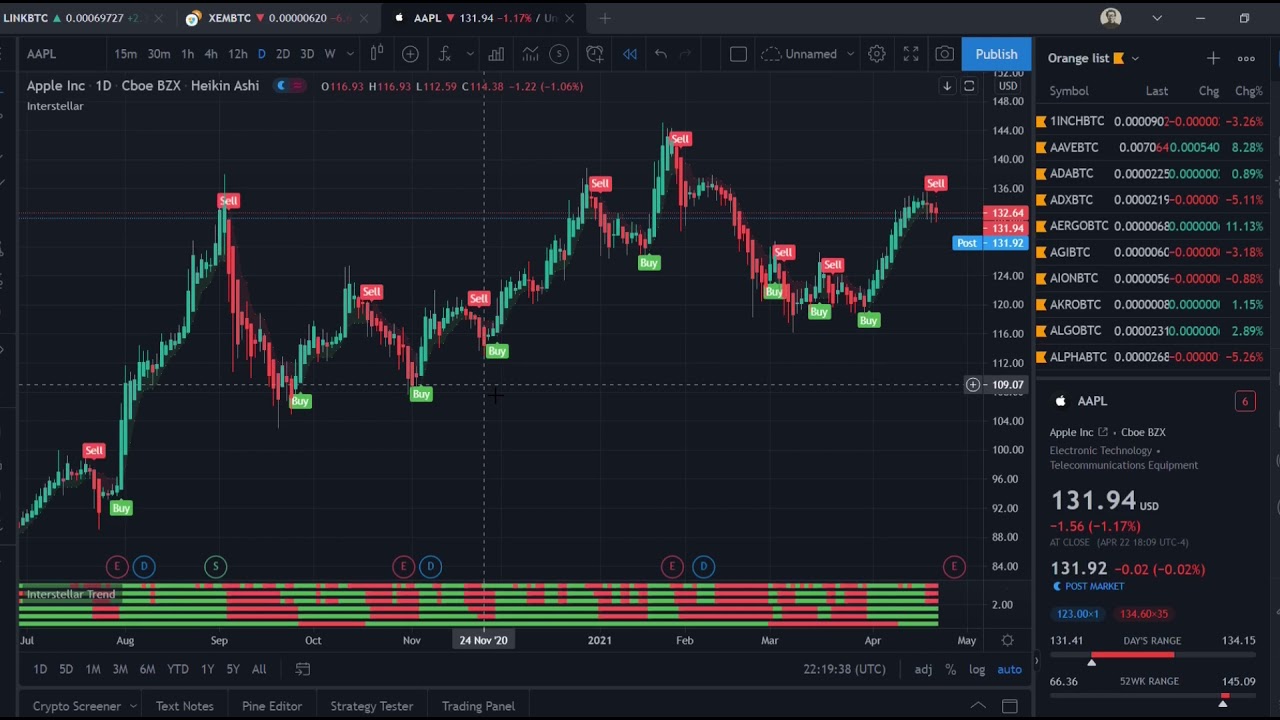Open the financials bar chart icon
Image resolution: width=1280 pixels, height=720 pixels.
pyautogui.click(x=496, y=54)
